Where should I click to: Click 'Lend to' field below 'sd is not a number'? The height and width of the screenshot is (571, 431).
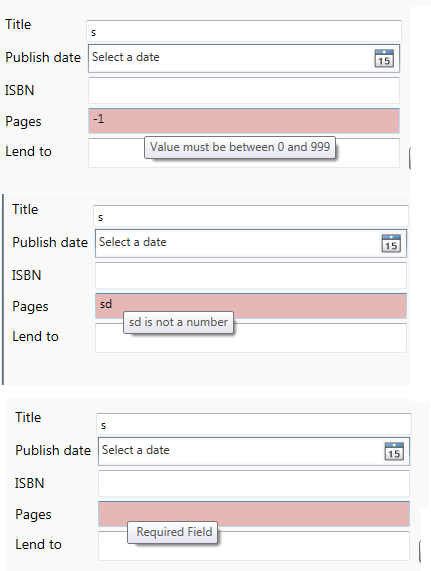(251, 338)
